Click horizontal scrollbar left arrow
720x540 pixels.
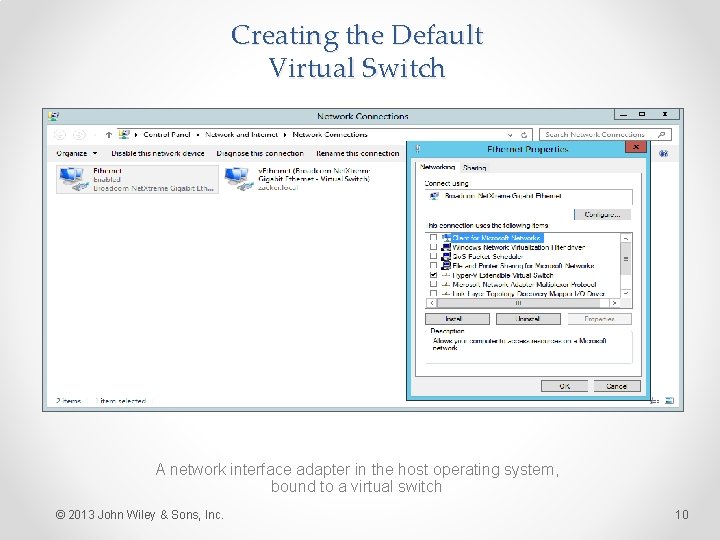pos(432,303)
